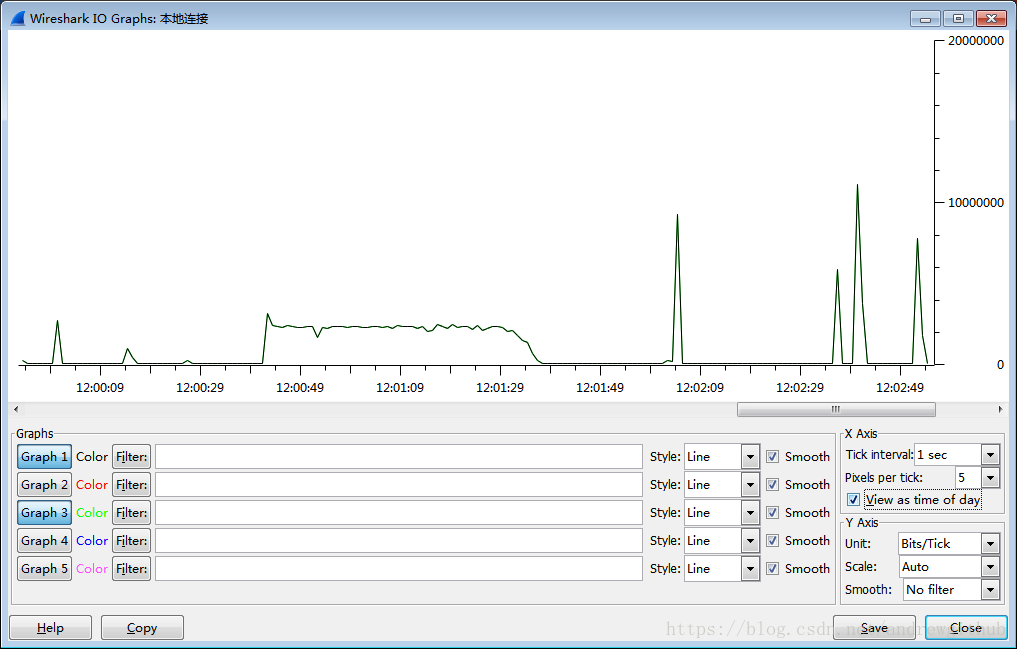Focus the Graph 4 filter text field
1017x649 pixels.
(x=399, y=540)
